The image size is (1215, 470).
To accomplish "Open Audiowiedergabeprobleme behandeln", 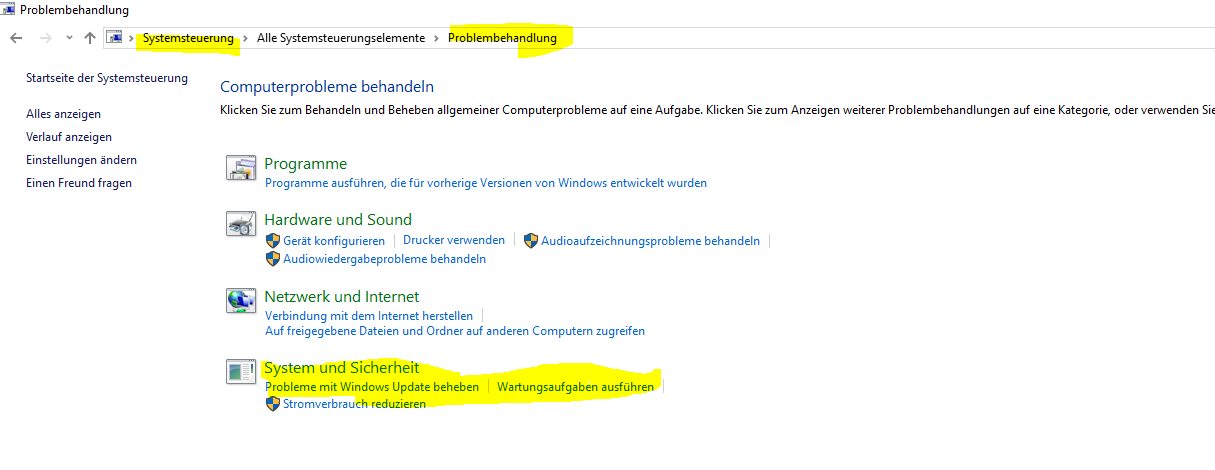I will point(385,259).
